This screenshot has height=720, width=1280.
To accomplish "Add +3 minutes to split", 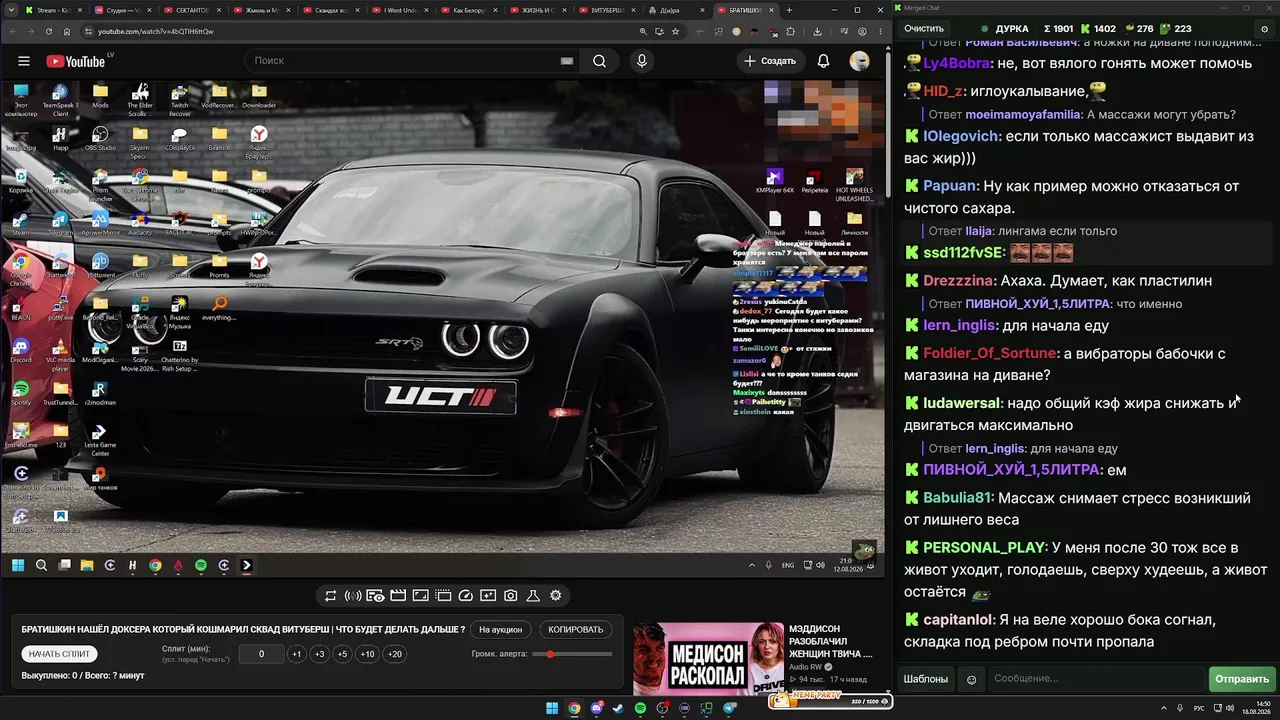I will (x=319, y=654).
